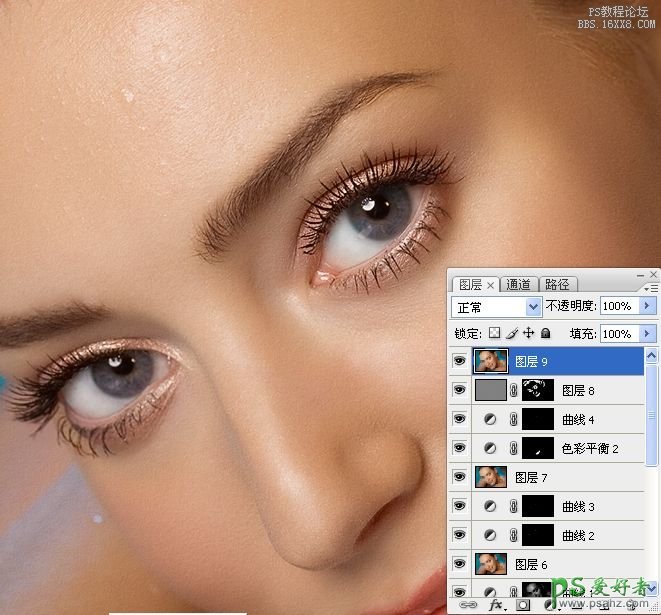Image resolution: width=661 pixels, height=615 pixels.
Task: Open the fx layer style menu
Action: point(497,605)
